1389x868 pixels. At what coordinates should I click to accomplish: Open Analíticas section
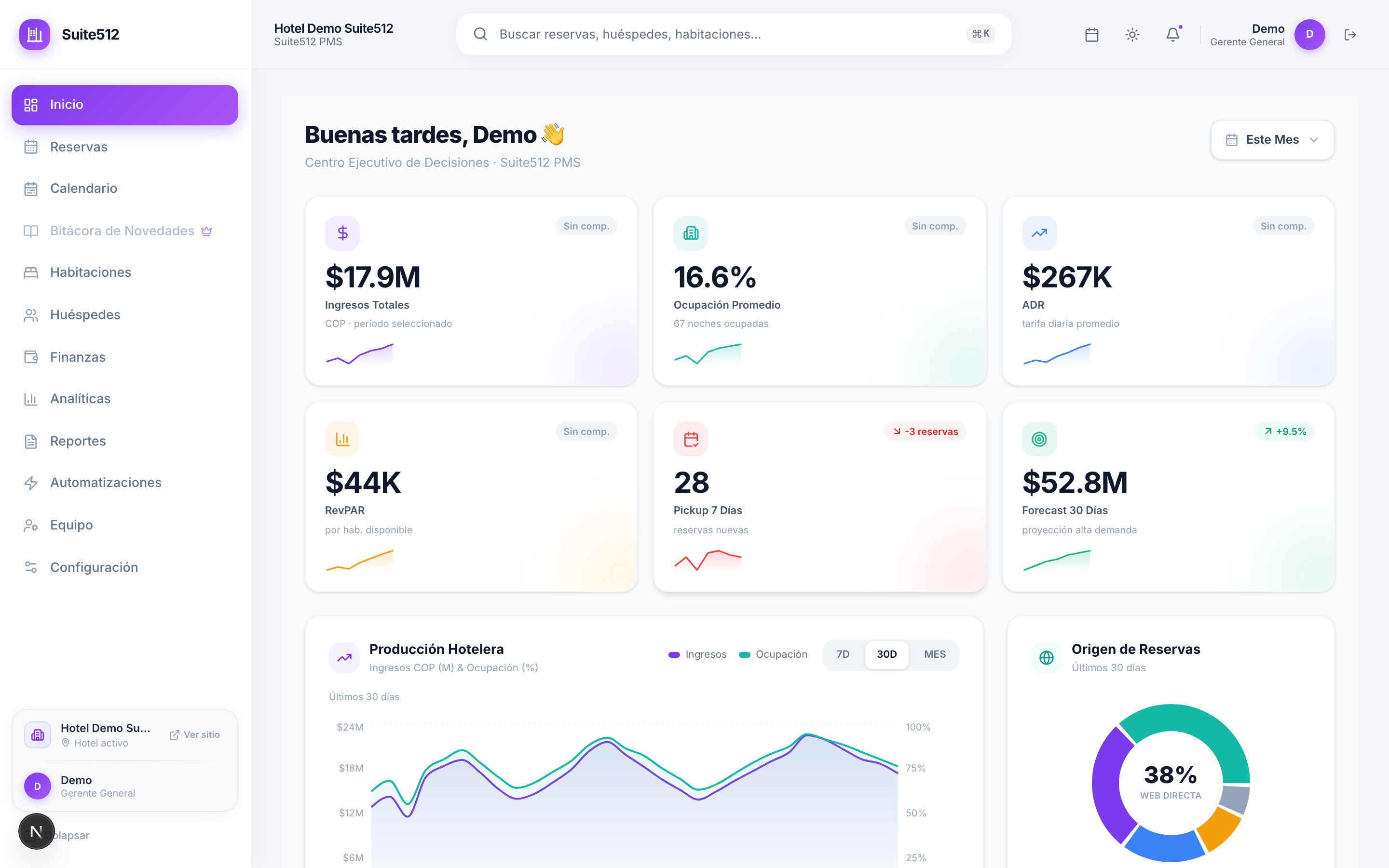pyautogui.click(x=124, y=398)
